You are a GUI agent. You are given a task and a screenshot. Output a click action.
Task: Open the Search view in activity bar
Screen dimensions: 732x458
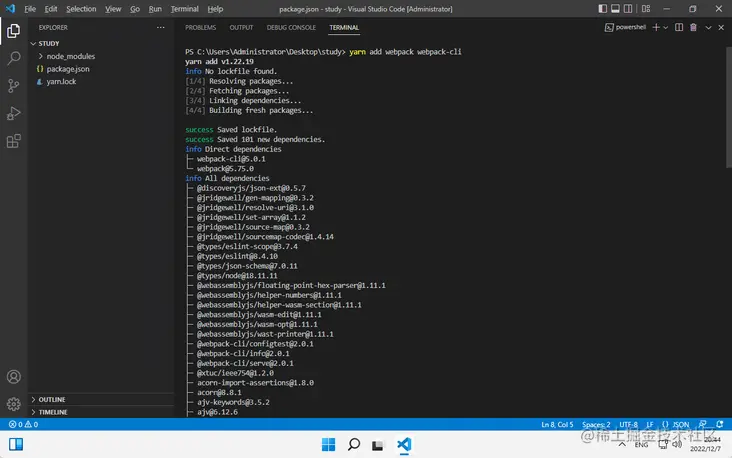pyautogui.click(x=14, y=58)
